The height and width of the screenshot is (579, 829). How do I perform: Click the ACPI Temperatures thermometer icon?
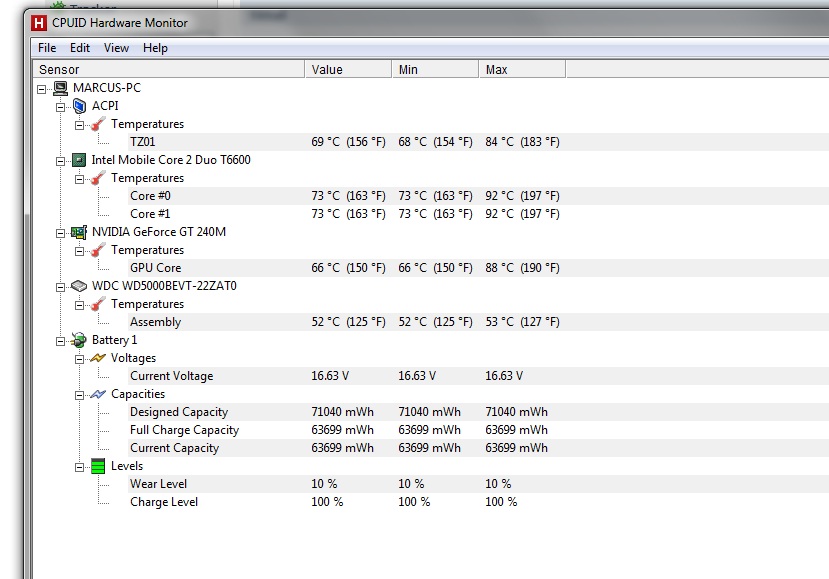click(98, 124)
